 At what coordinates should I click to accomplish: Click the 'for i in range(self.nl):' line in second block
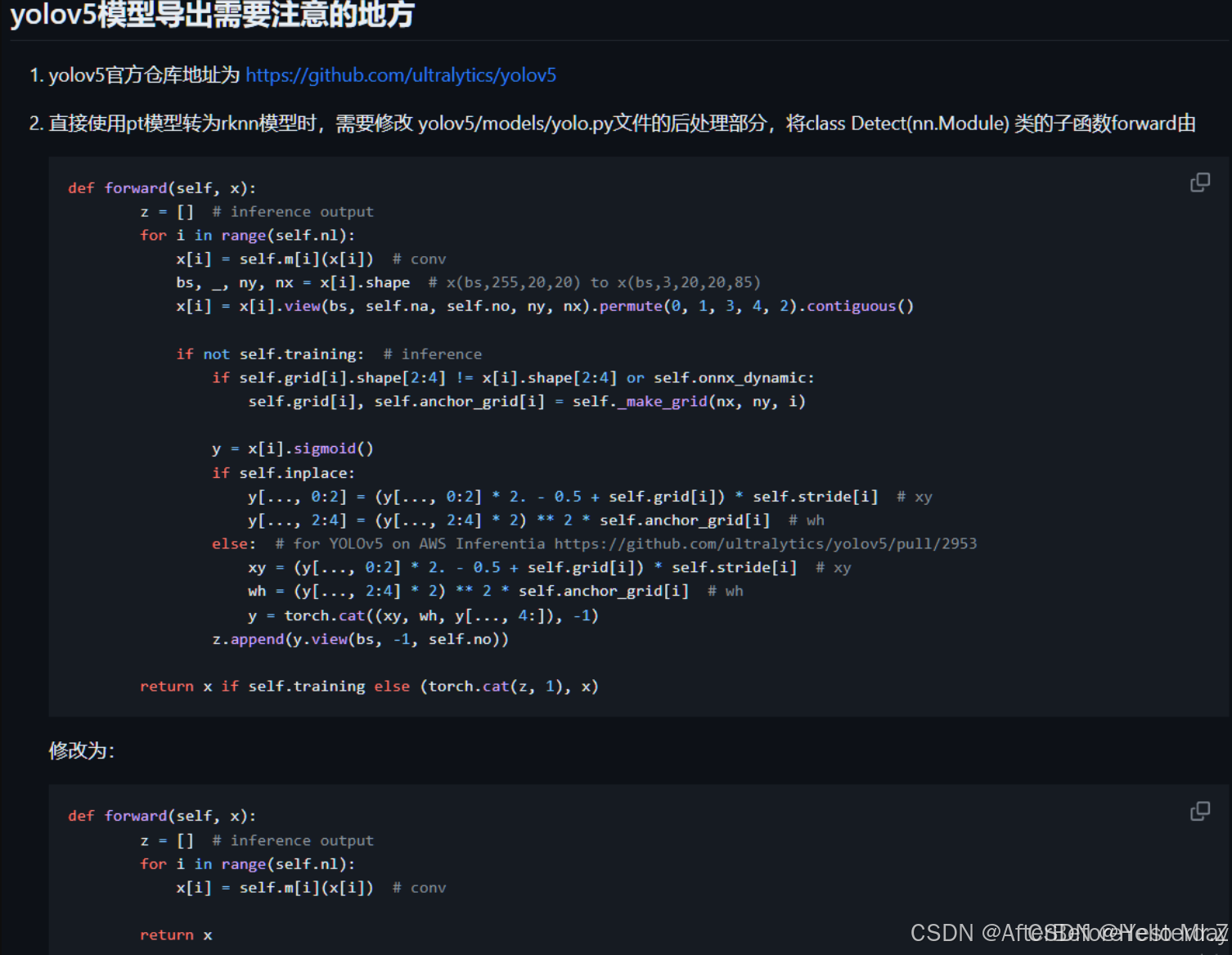pos(247,864)
